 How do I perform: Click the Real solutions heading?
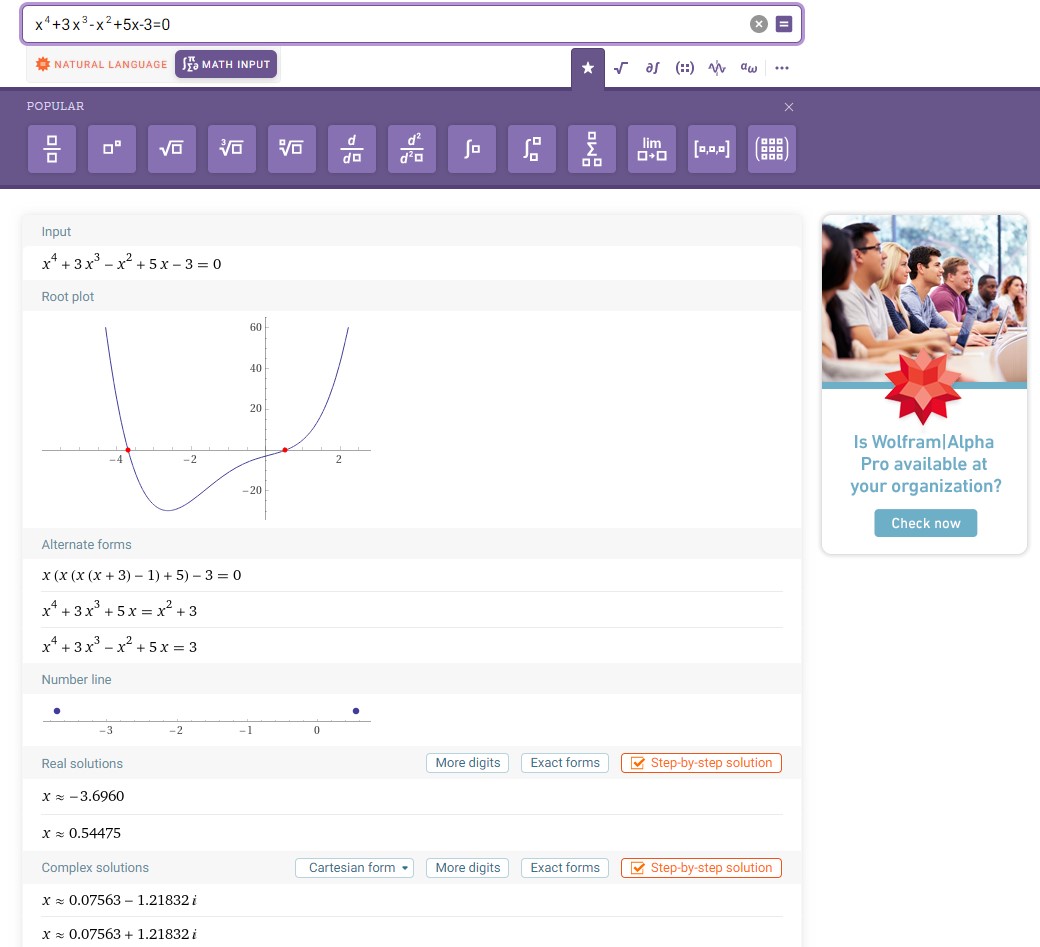point(82,763)
